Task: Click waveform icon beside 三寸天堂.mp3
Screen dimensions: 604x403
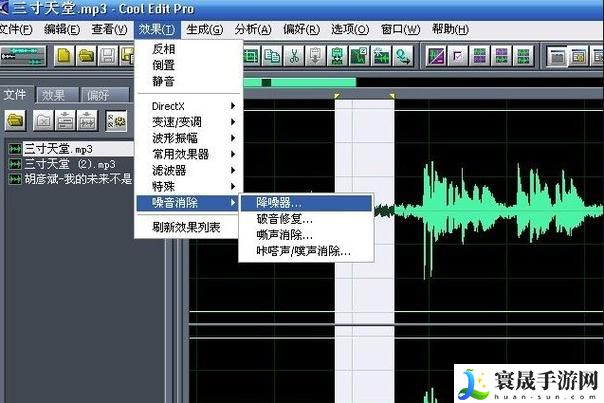Action: [15, 149]
